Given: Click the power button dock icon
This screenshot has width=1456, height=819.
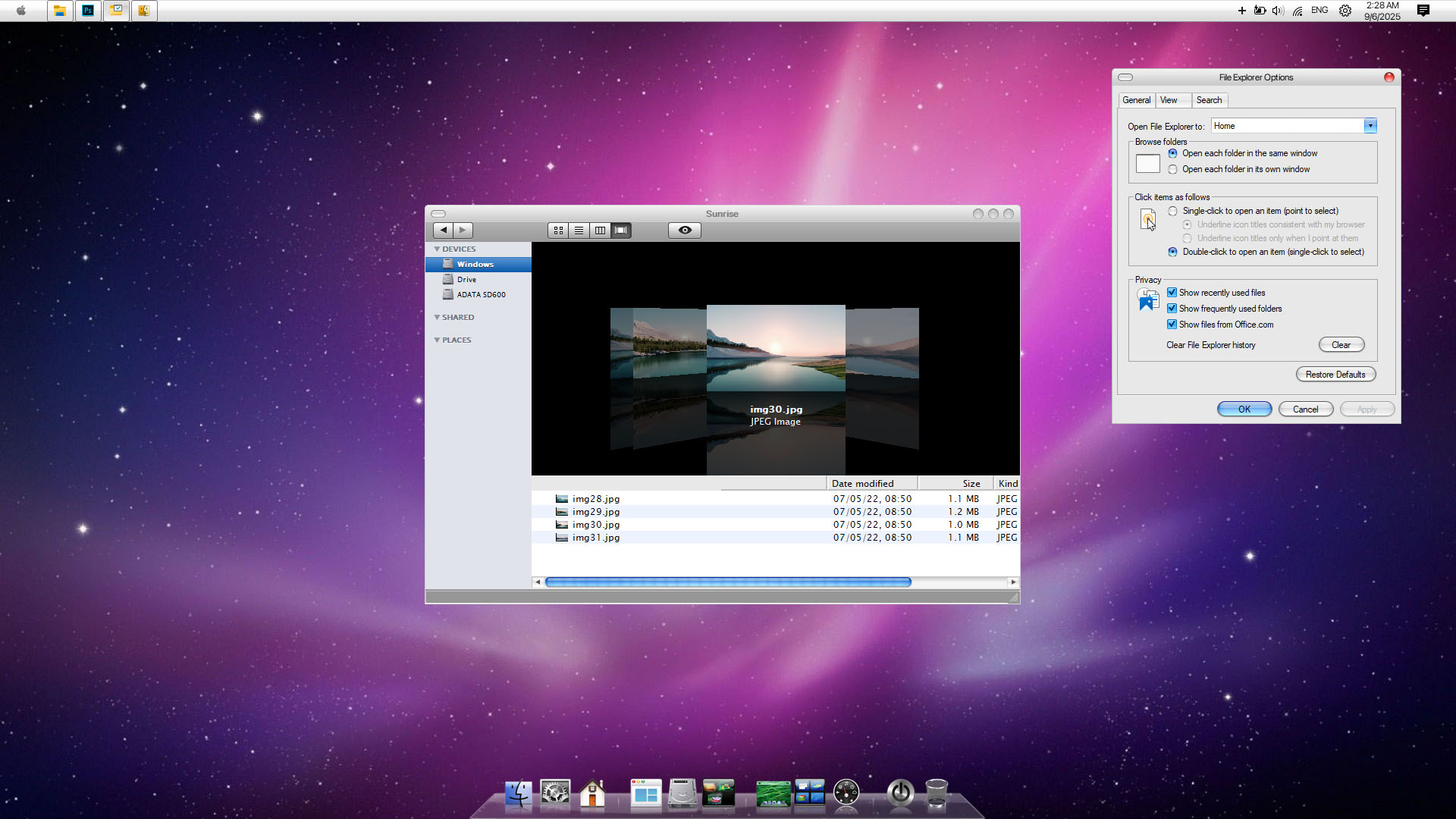Looking at the screenshot, I should 900,794.
